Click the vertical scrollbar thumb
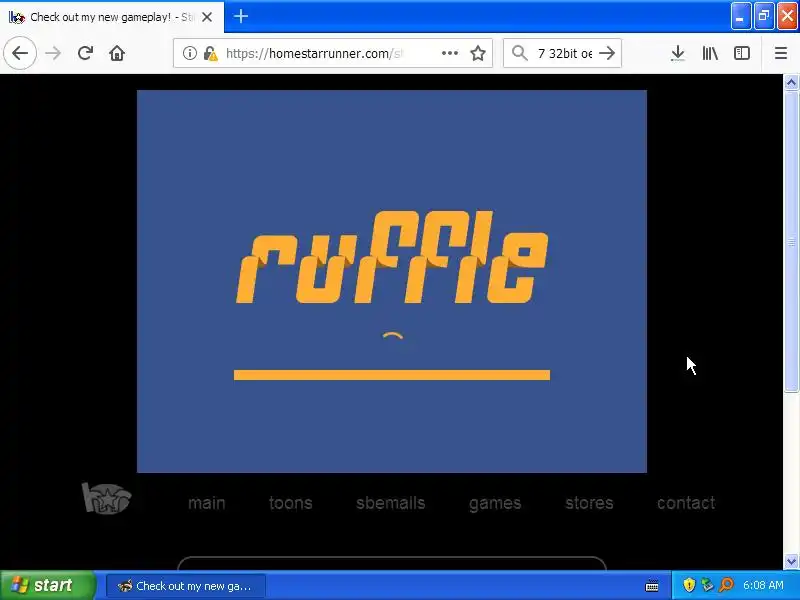 [791, 241]
